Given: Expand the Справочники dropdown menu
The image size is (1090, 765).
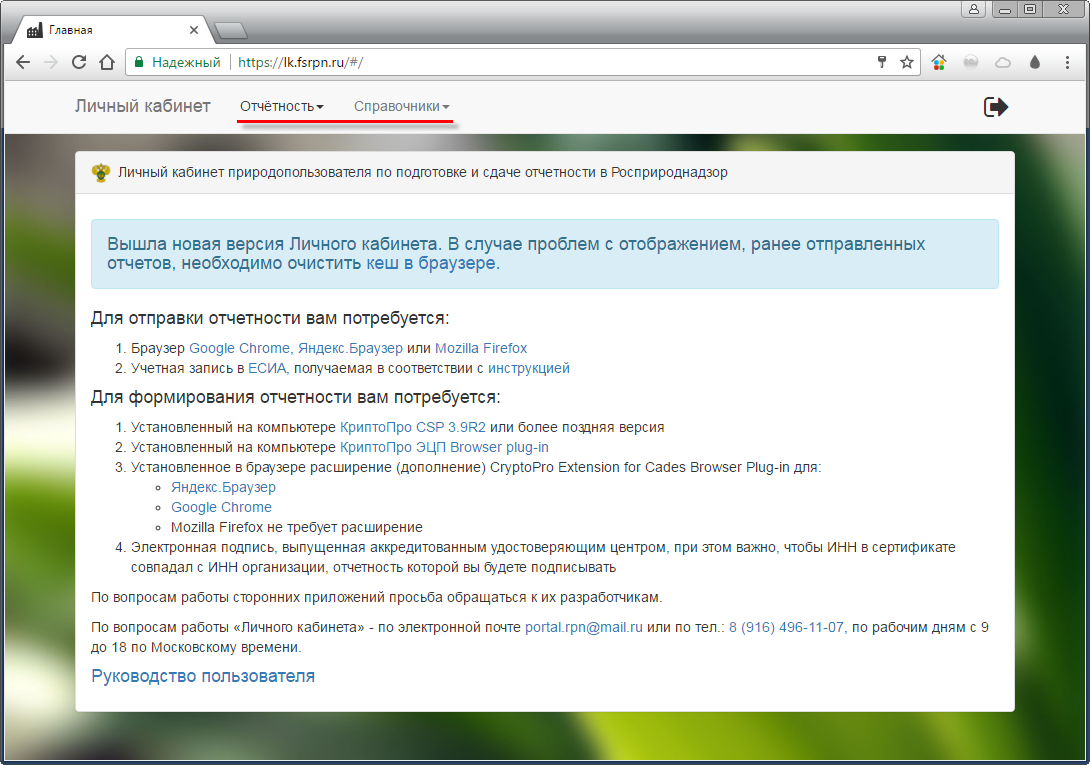Looking at the screenshot, I should [x=401, y=106].
